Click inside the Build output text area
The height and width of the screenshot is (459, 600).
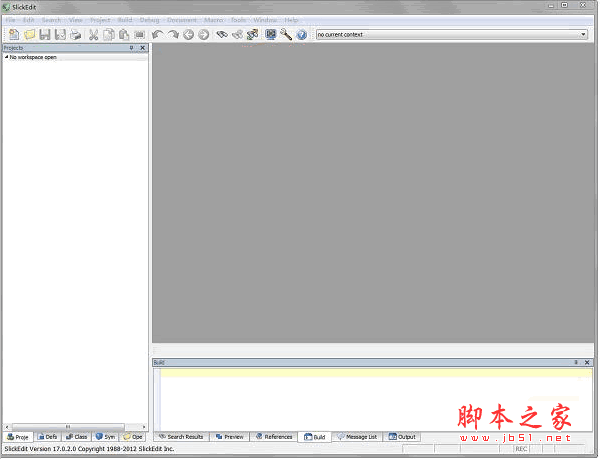(x=376, y=402)
